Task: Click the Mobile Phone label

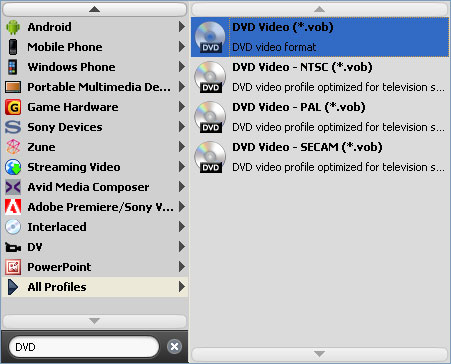Action: pyautogui.click(x=65, y=47)
